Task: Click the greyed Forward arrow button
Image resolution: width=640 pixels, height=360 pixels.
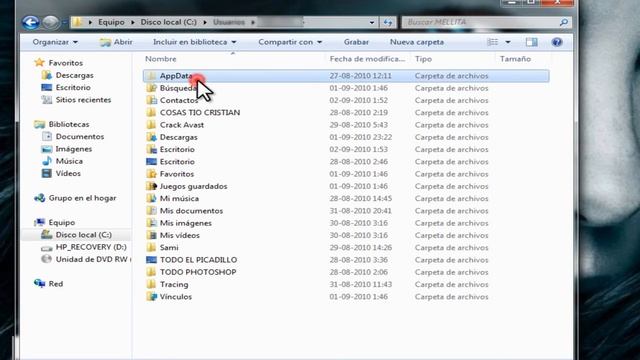Action: coord(51,22)
